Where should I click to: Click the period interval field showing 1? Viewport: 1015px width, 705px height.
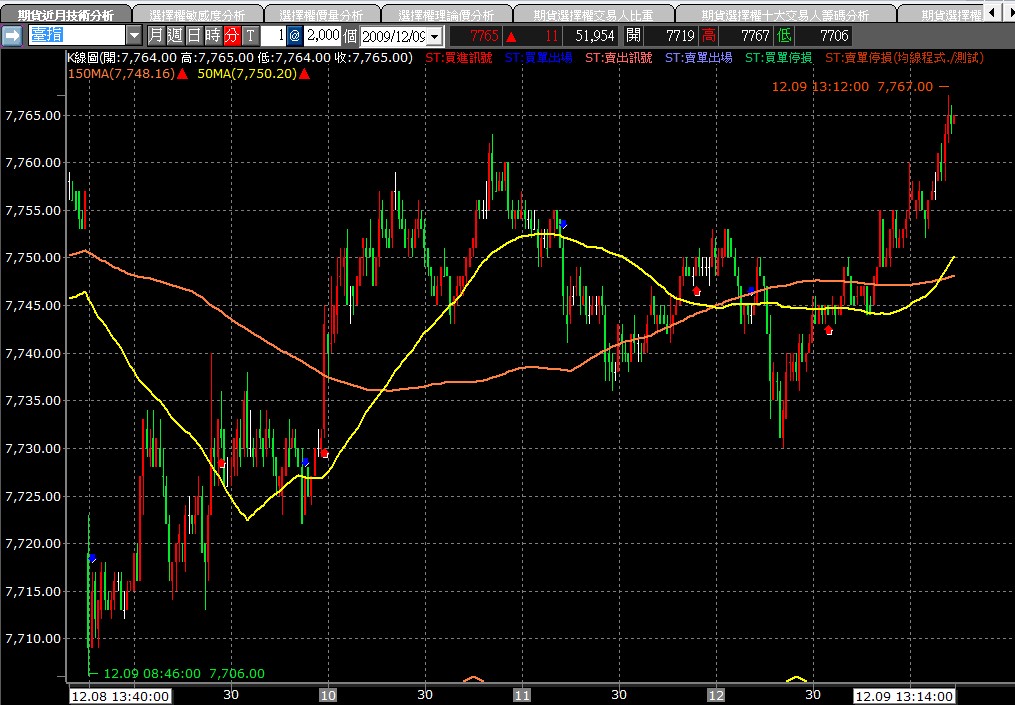coord(273,35)
